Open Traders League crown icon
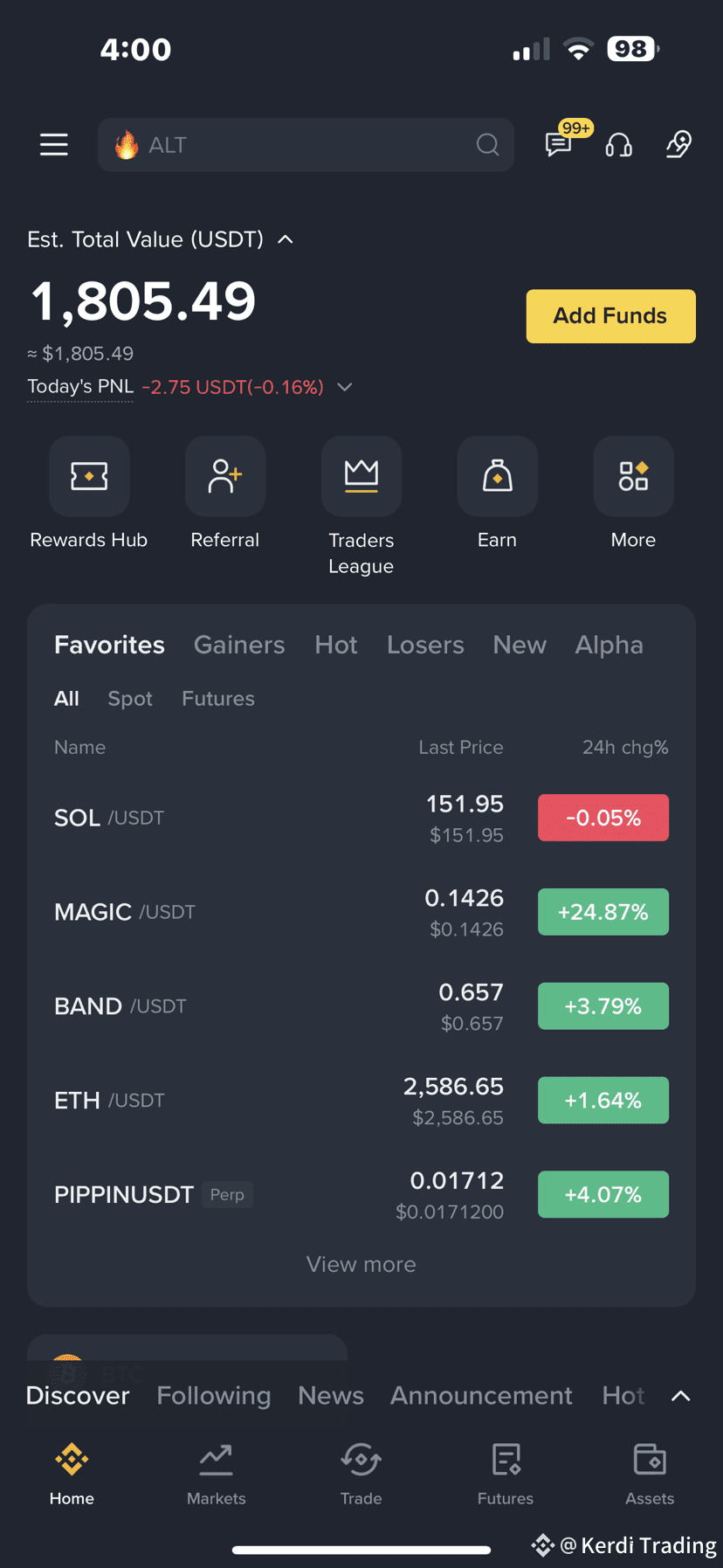723x1568 pixels. click(x=361, y=476)
